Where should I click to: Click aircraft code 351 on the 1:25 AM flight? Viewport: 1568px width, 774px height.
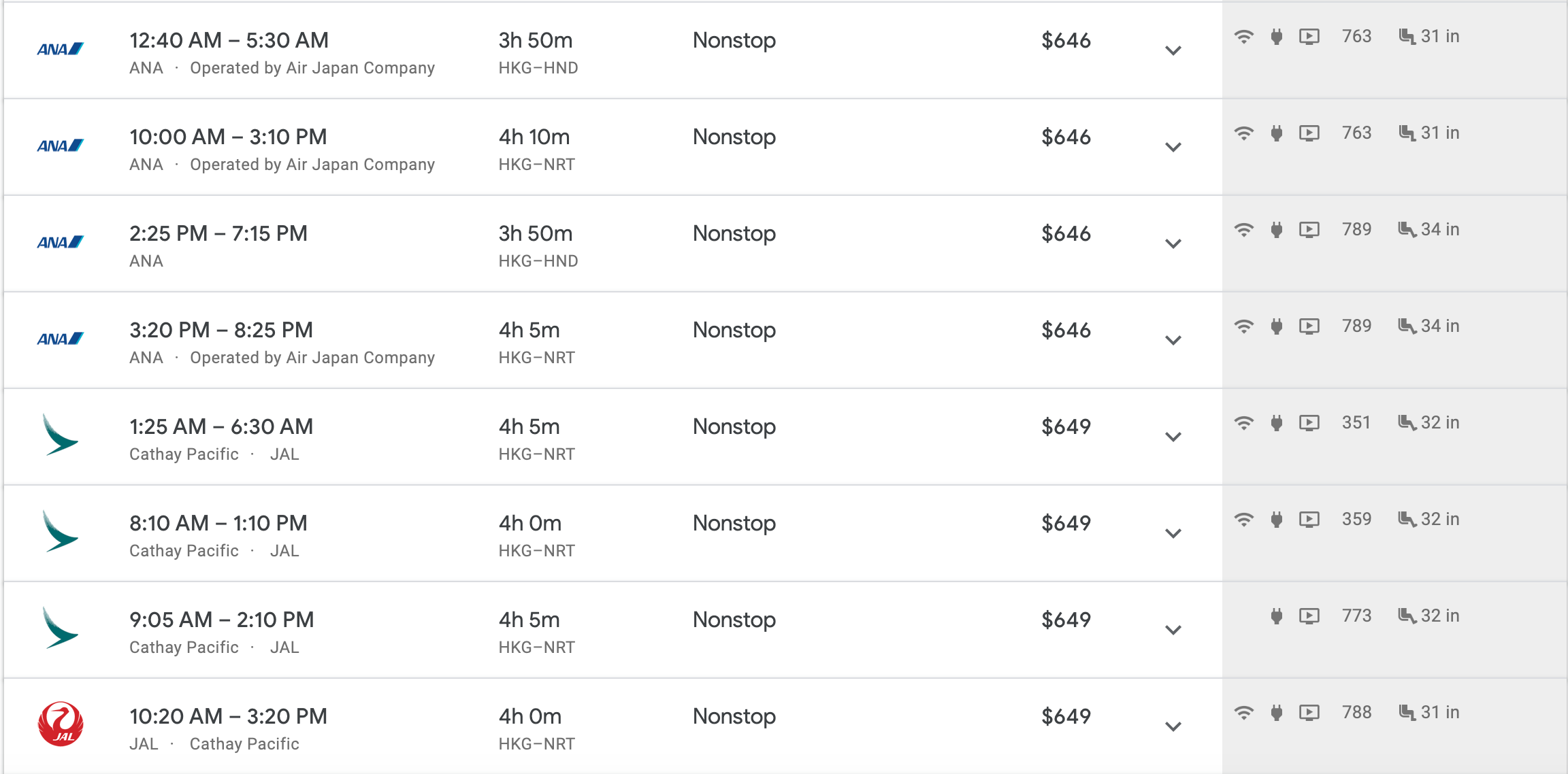pyautogui.click(x=1356, y=423)
